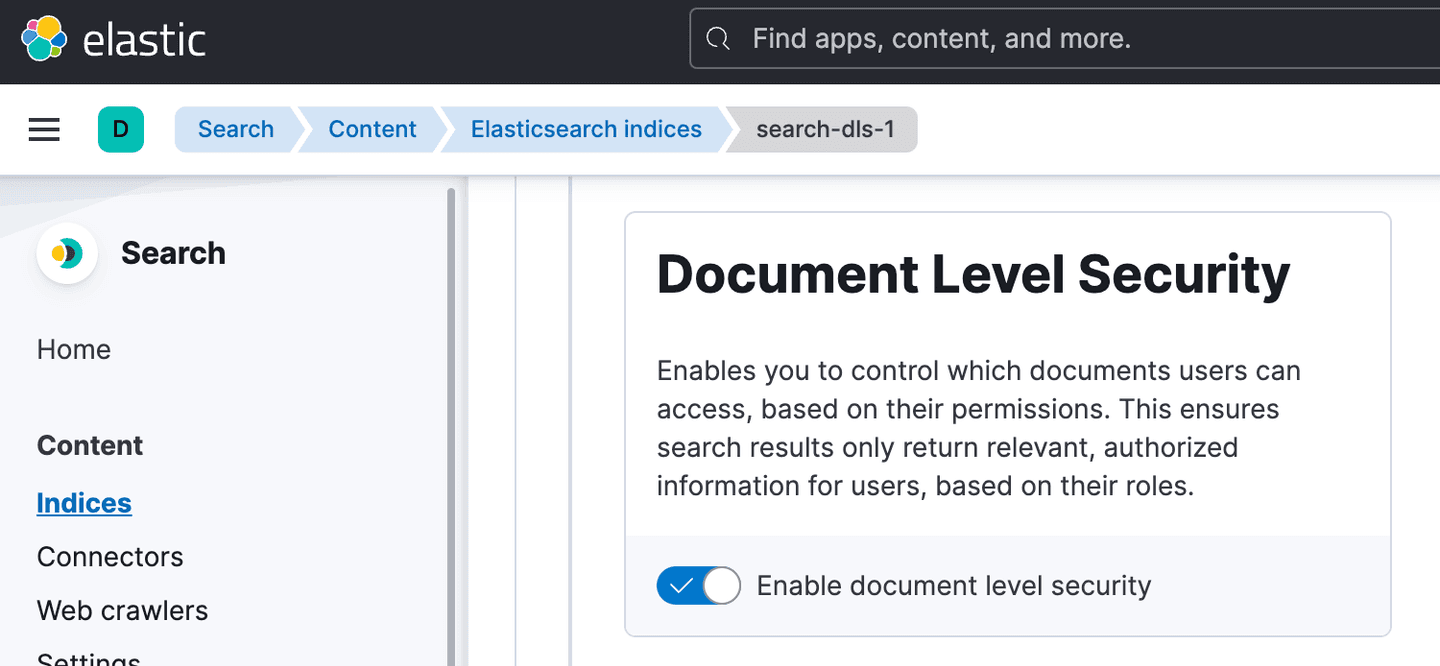Click the Elastic multicolor logo icon

tap(44, 39)
